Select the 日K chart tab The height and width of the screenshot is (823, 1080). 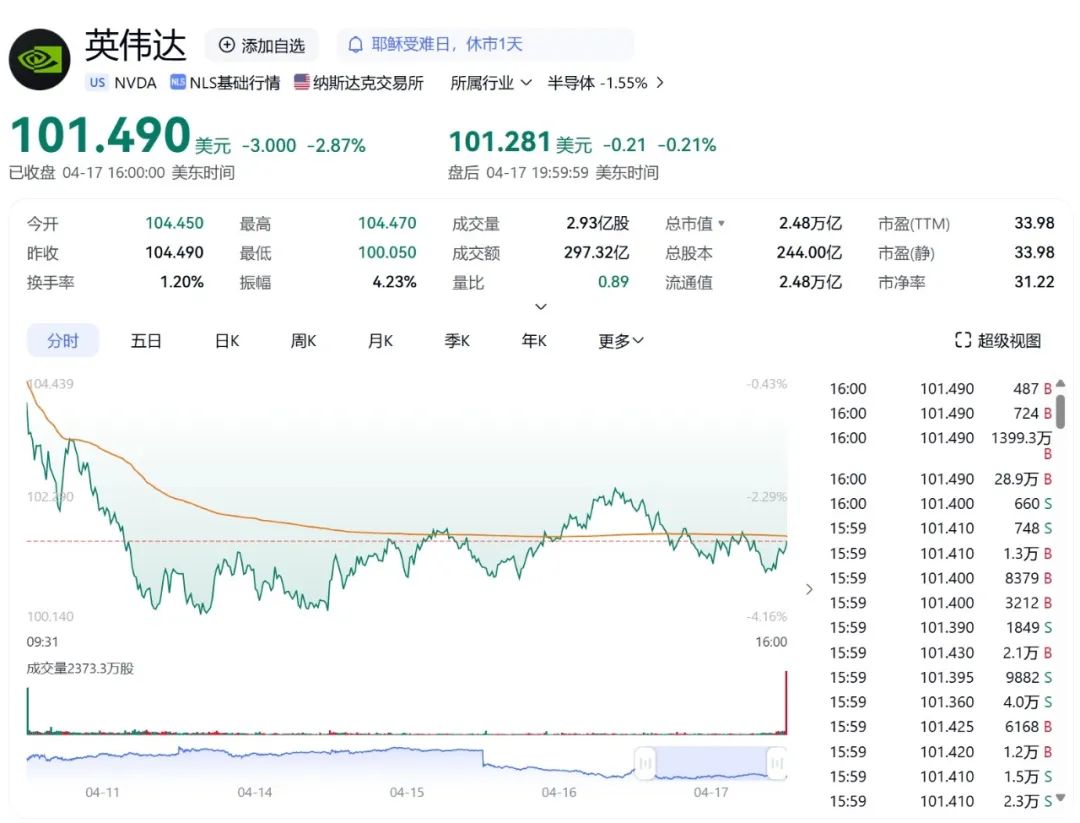pyautogui.click(x=227, y=341)
